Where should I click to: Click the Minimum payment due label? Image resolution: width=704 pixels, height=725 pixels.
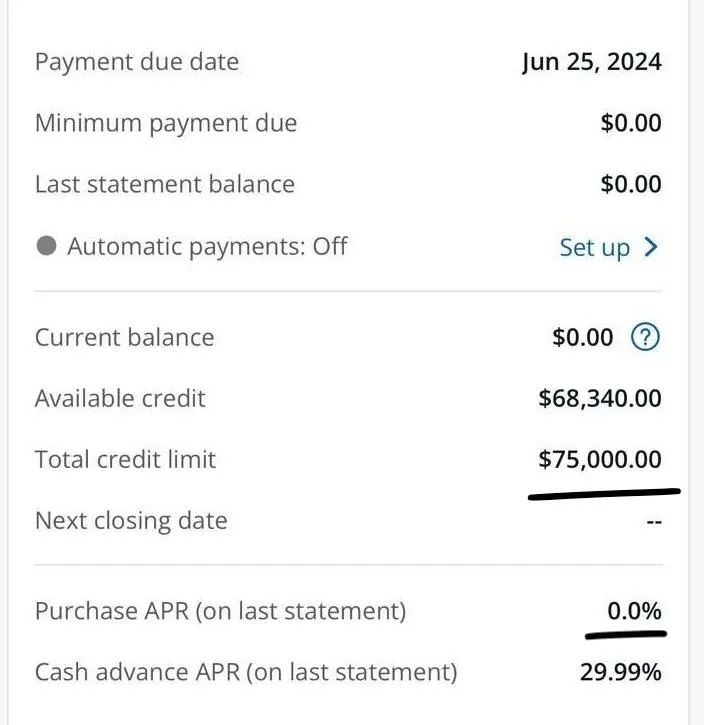(x=166, y=123)
